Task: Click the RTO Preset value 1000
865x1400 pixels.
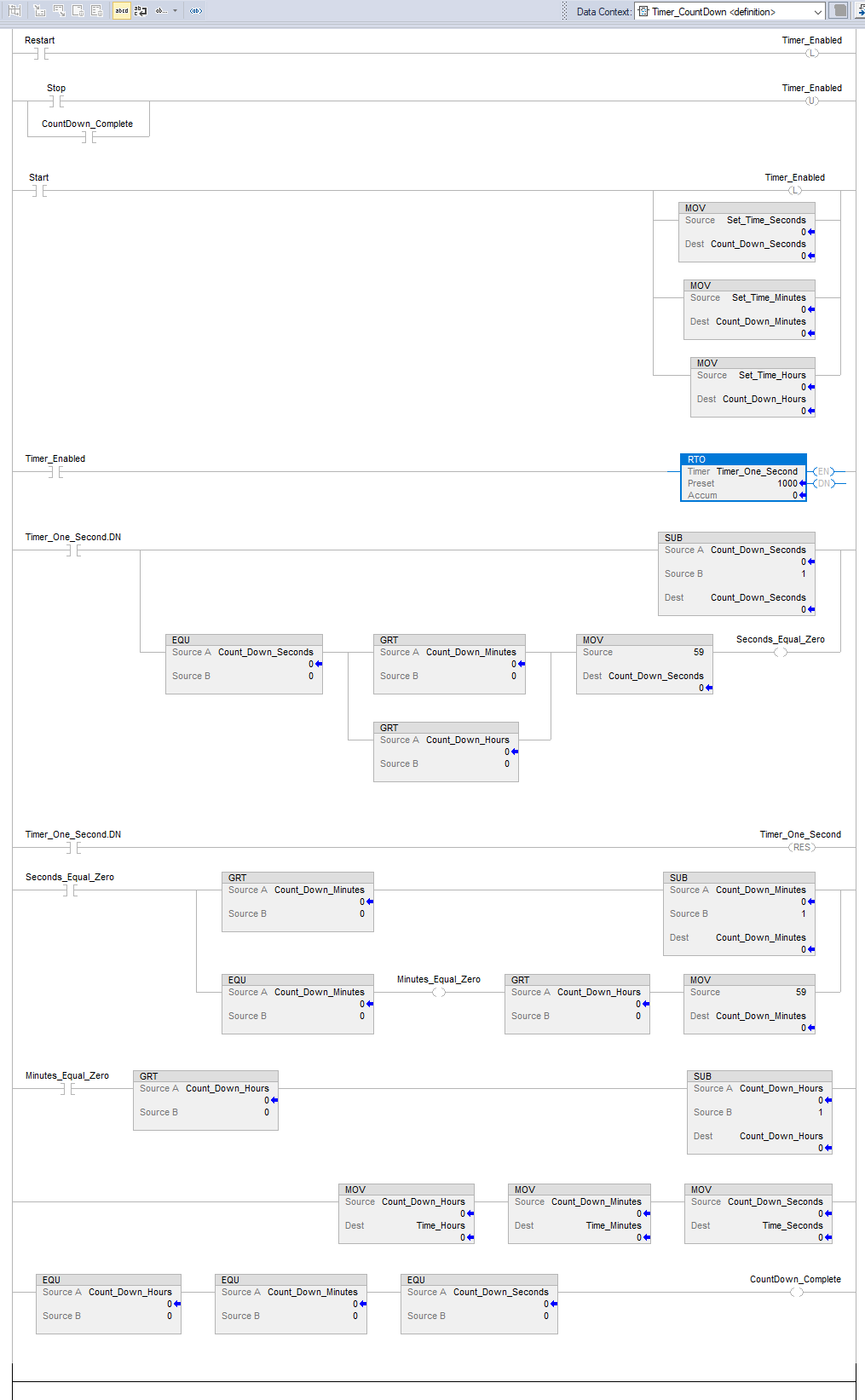Action: [x=787, y=483]
